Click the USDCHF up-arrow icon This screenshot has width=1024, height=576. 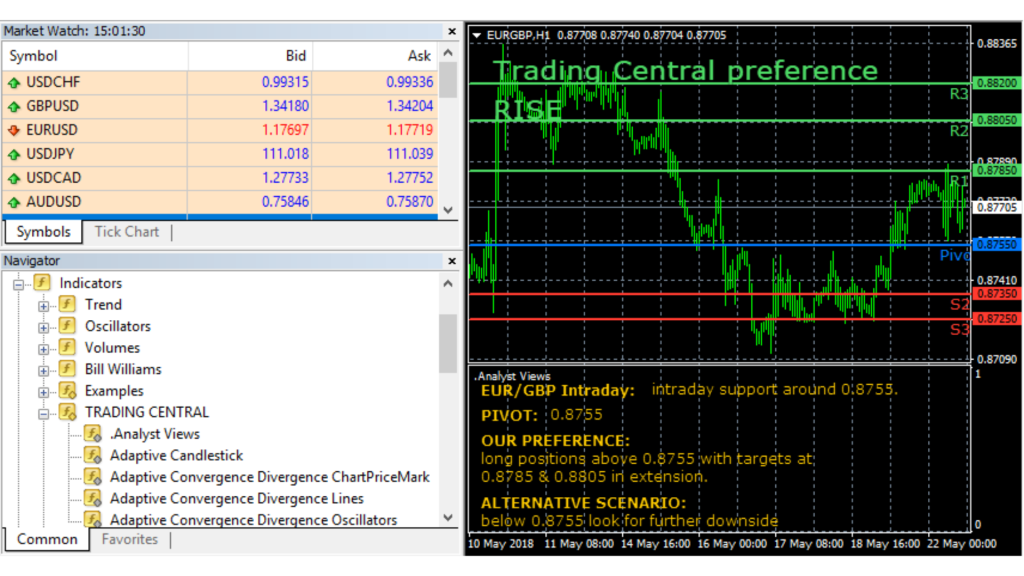[x=14, y=83]
